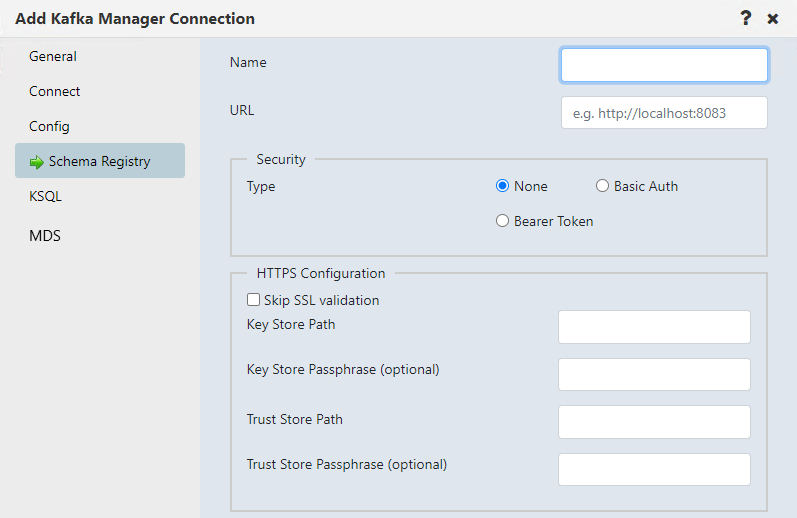Screen dimensions: 797x518
Task: Close the Add Kafka Manager Connection dialog
Action: tap(773, 19)
